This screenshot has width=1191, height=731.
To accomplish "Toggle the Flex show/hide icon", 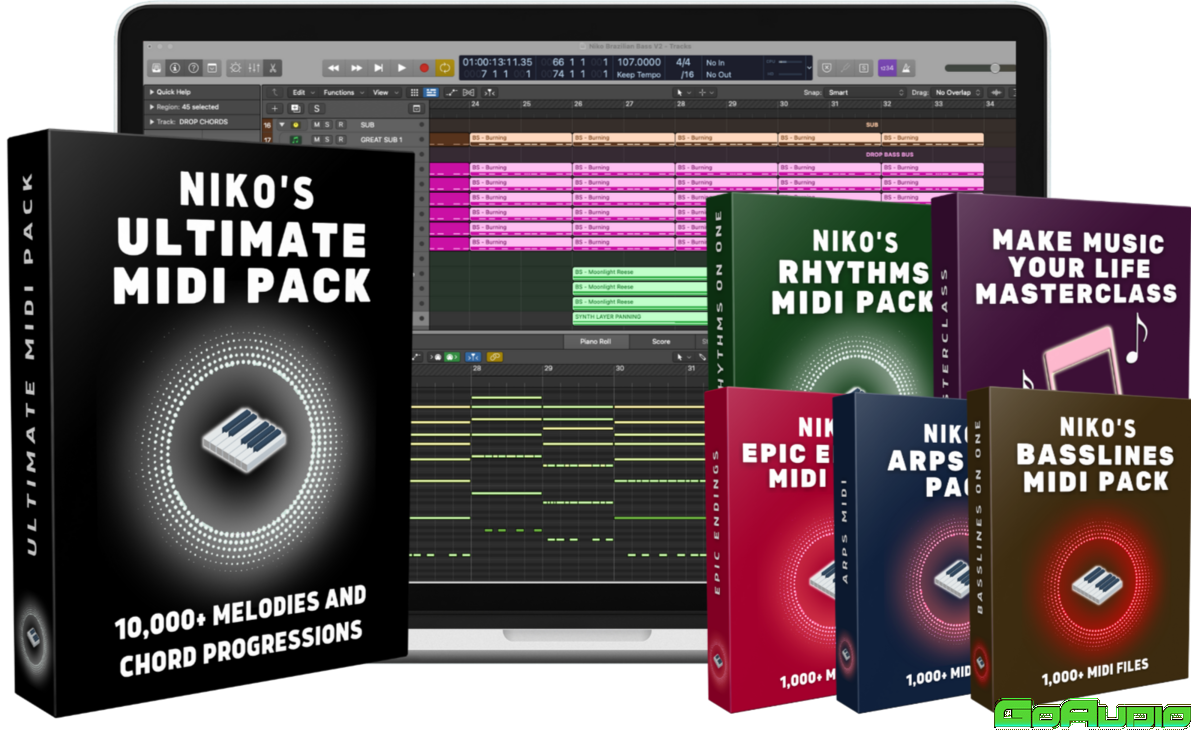I will tap(469, 93).
